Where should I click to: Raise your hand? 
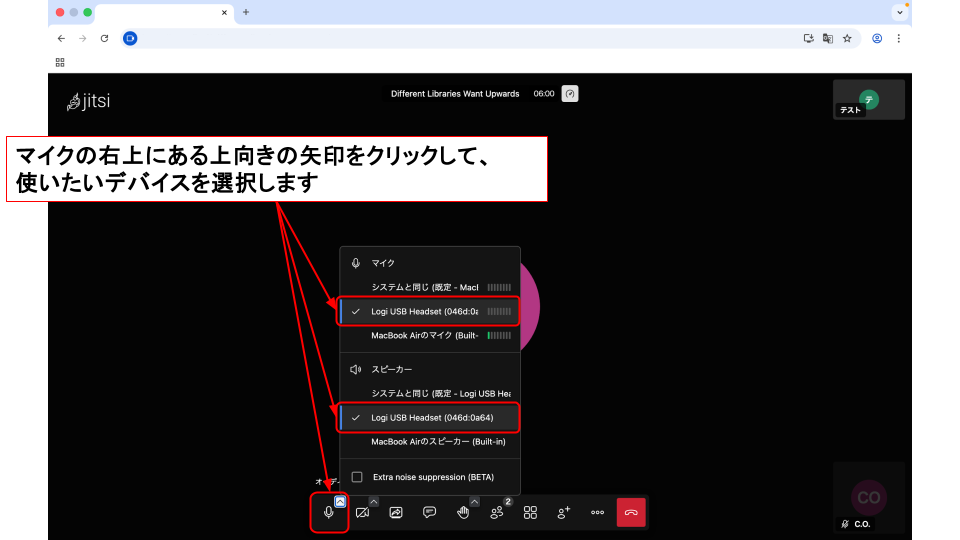pyautogui.click(x=463, y=512)
